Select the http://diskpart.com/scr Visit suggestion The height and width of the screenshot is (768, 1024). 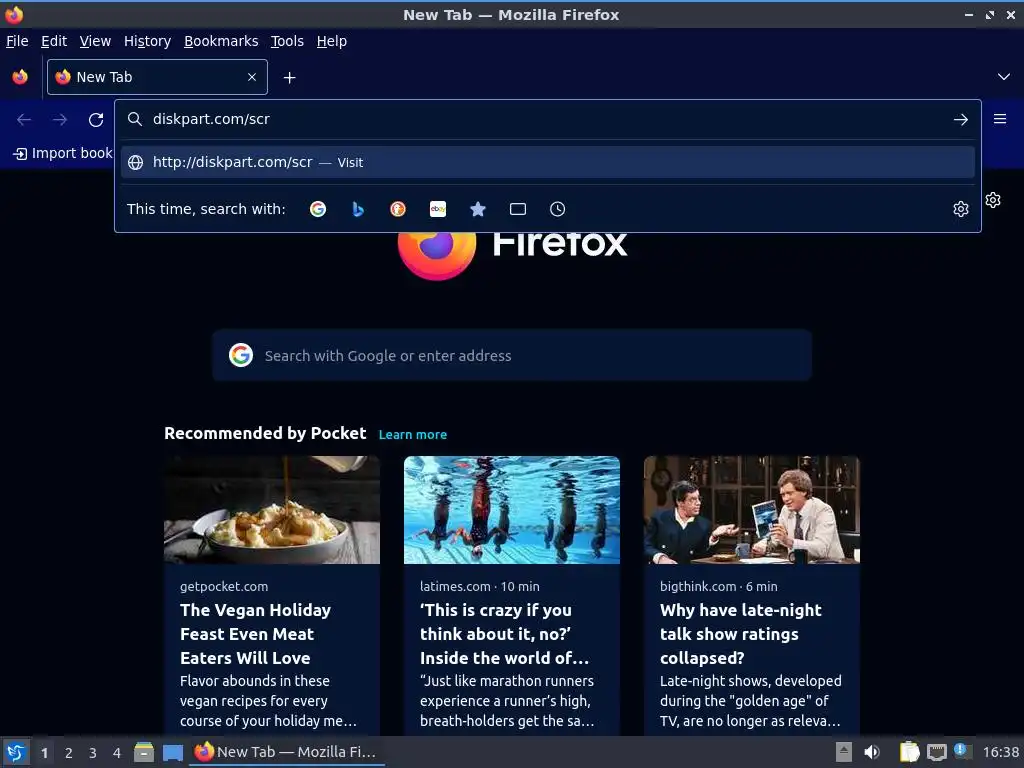[x=547, y=162]
